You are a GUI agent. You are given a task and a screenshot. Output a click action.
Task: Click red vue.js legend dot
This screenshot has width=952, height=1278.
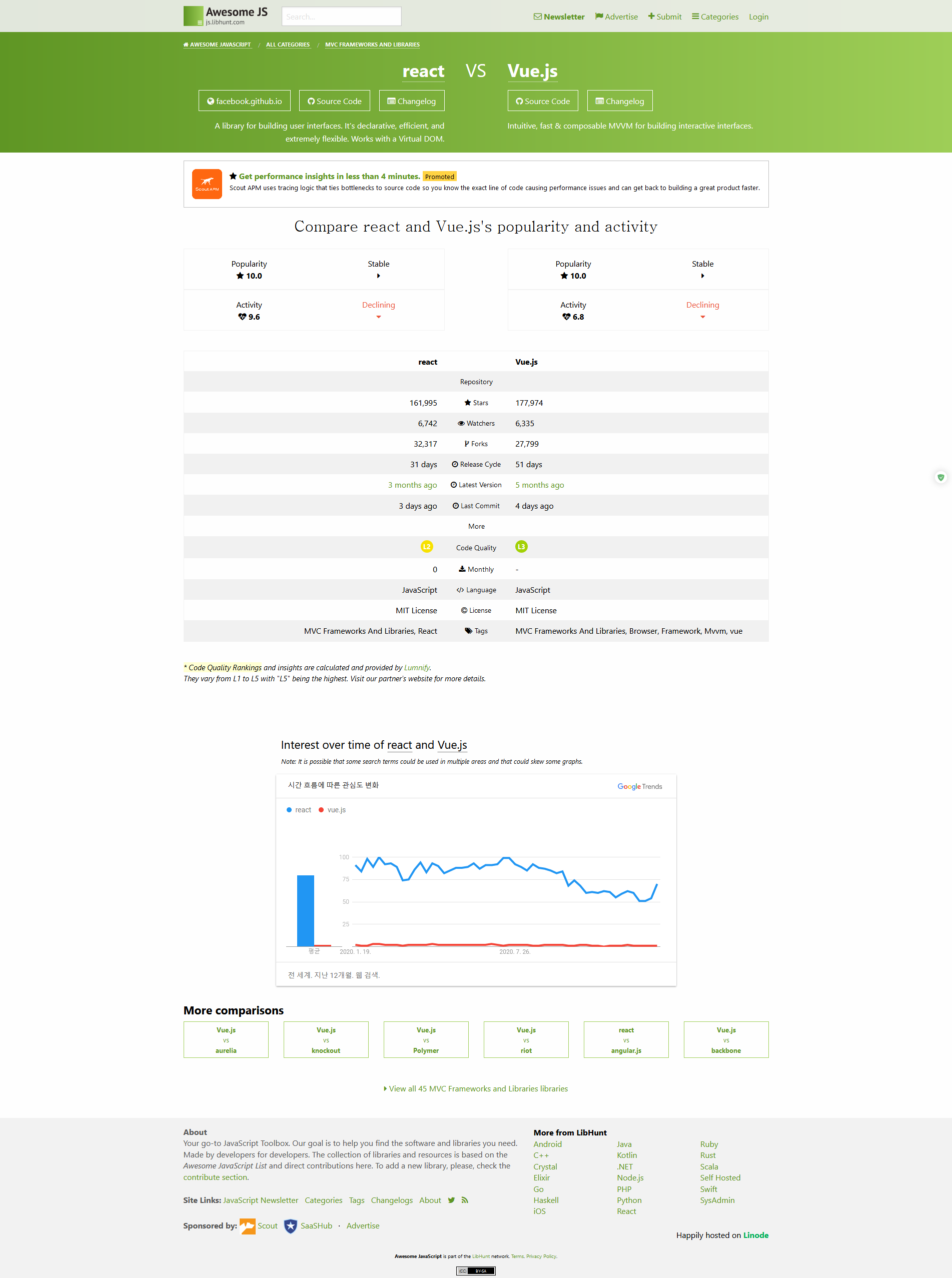point(321,809)
